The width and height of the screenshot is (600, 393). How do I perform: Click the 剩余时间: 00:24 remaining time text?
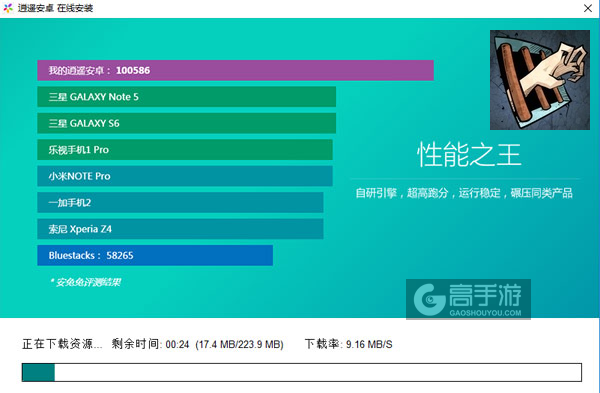pos(150,344)
